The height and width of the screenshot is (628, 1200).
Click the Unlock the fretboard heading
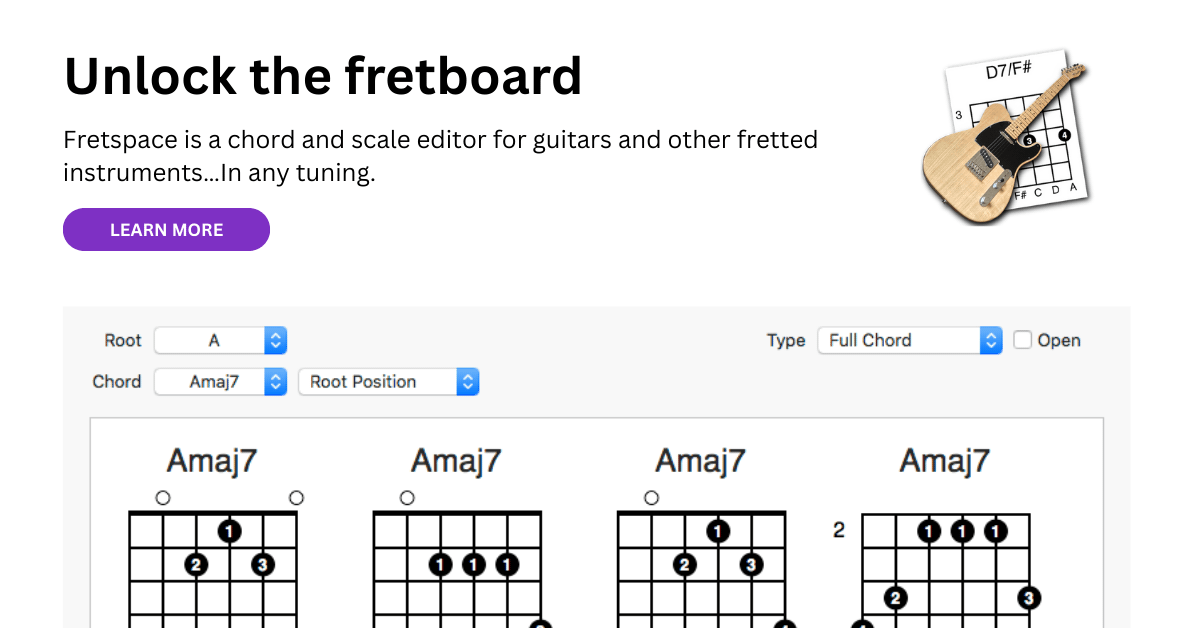323,75
